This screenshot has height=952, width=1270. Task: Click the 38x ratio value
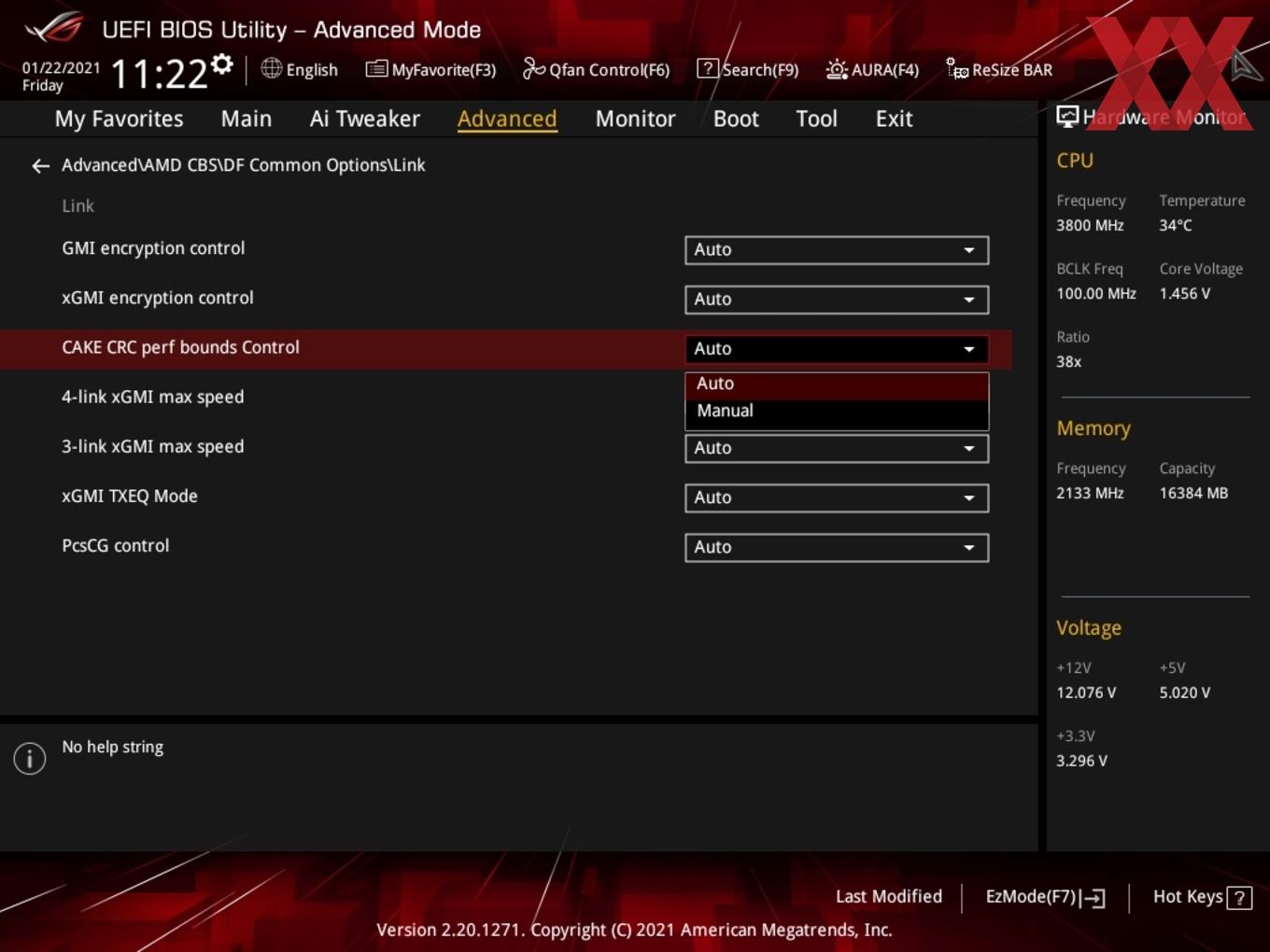(1069, 362)
